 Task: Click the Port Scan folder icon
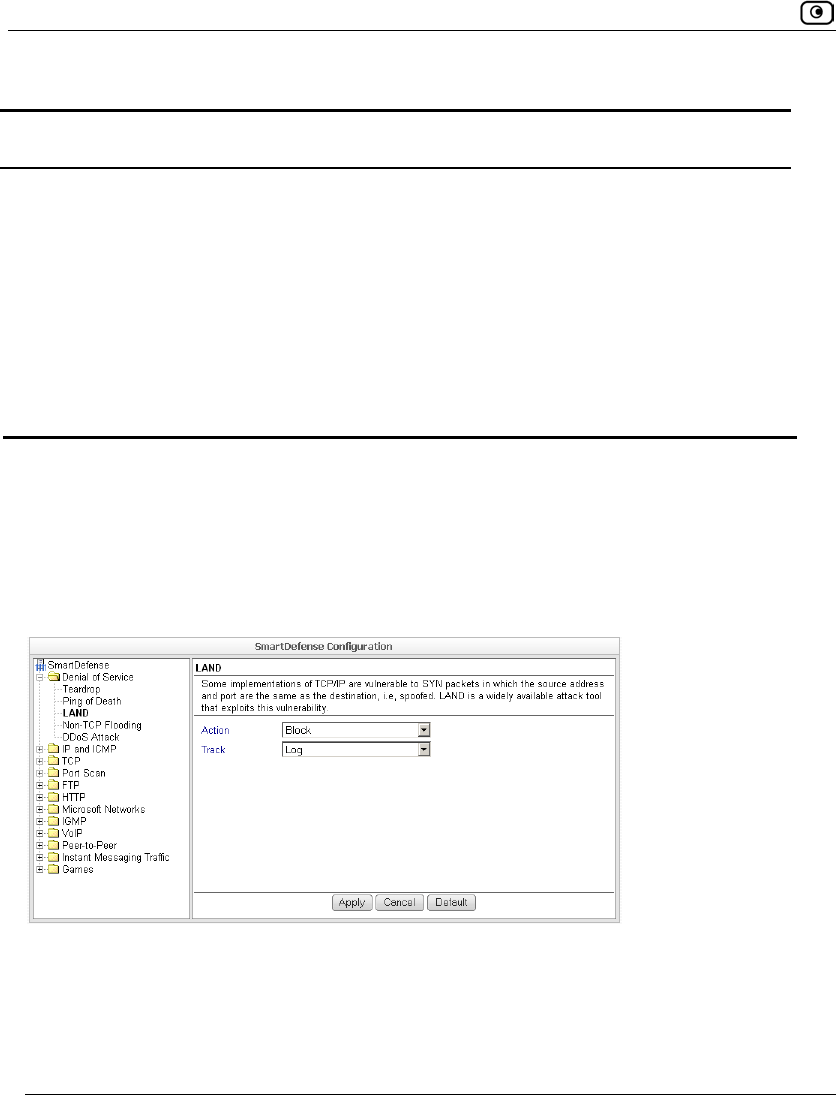54,773
